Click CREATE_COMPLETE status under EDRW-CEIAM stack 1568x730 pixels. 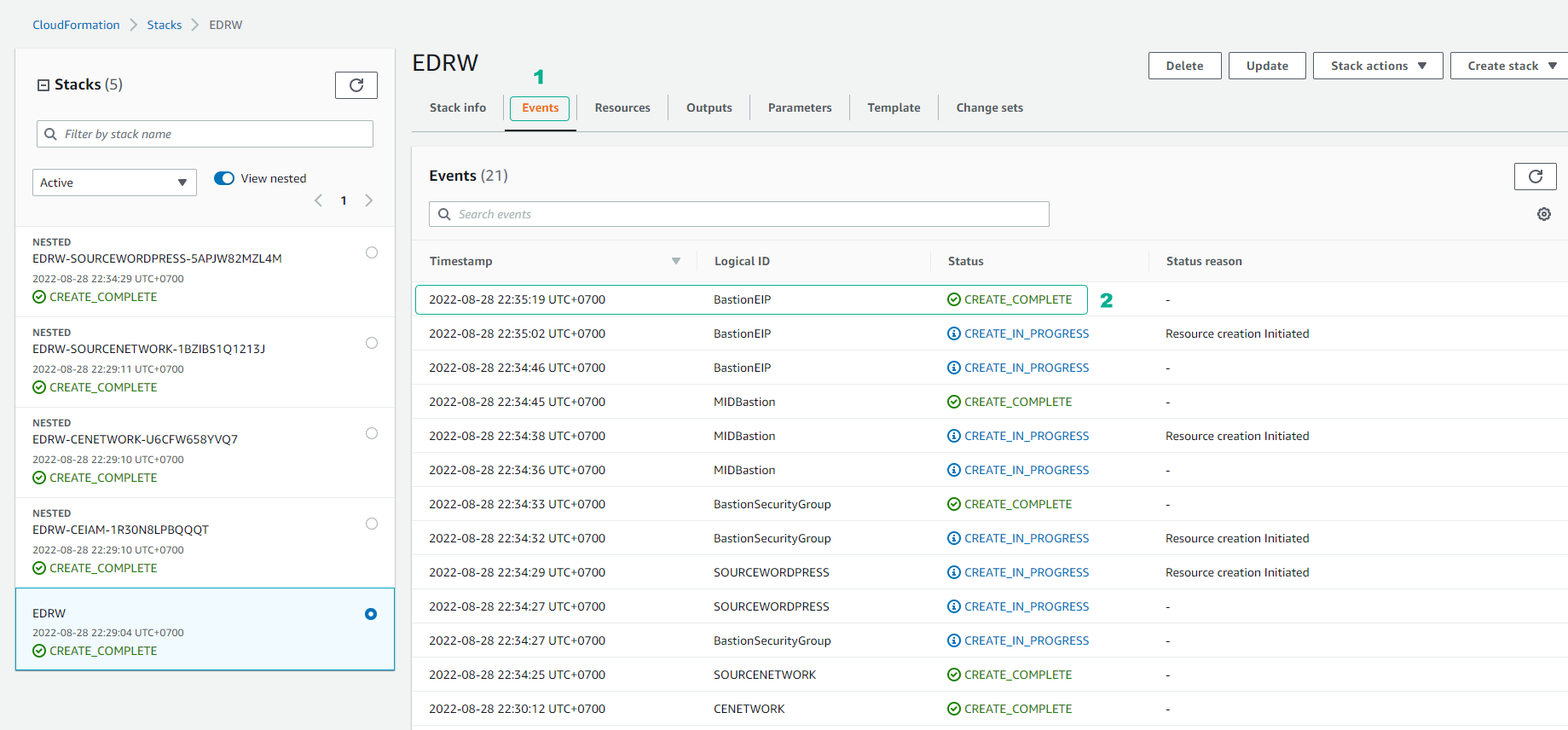coord(95,568)
